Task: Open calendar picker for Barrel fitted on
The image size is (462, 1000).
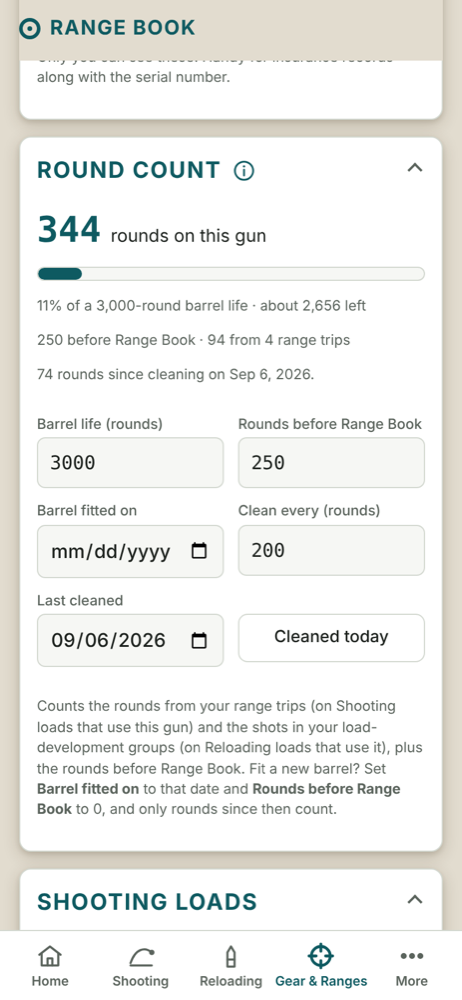Action: pyautogui.click(x=200, y=551)
